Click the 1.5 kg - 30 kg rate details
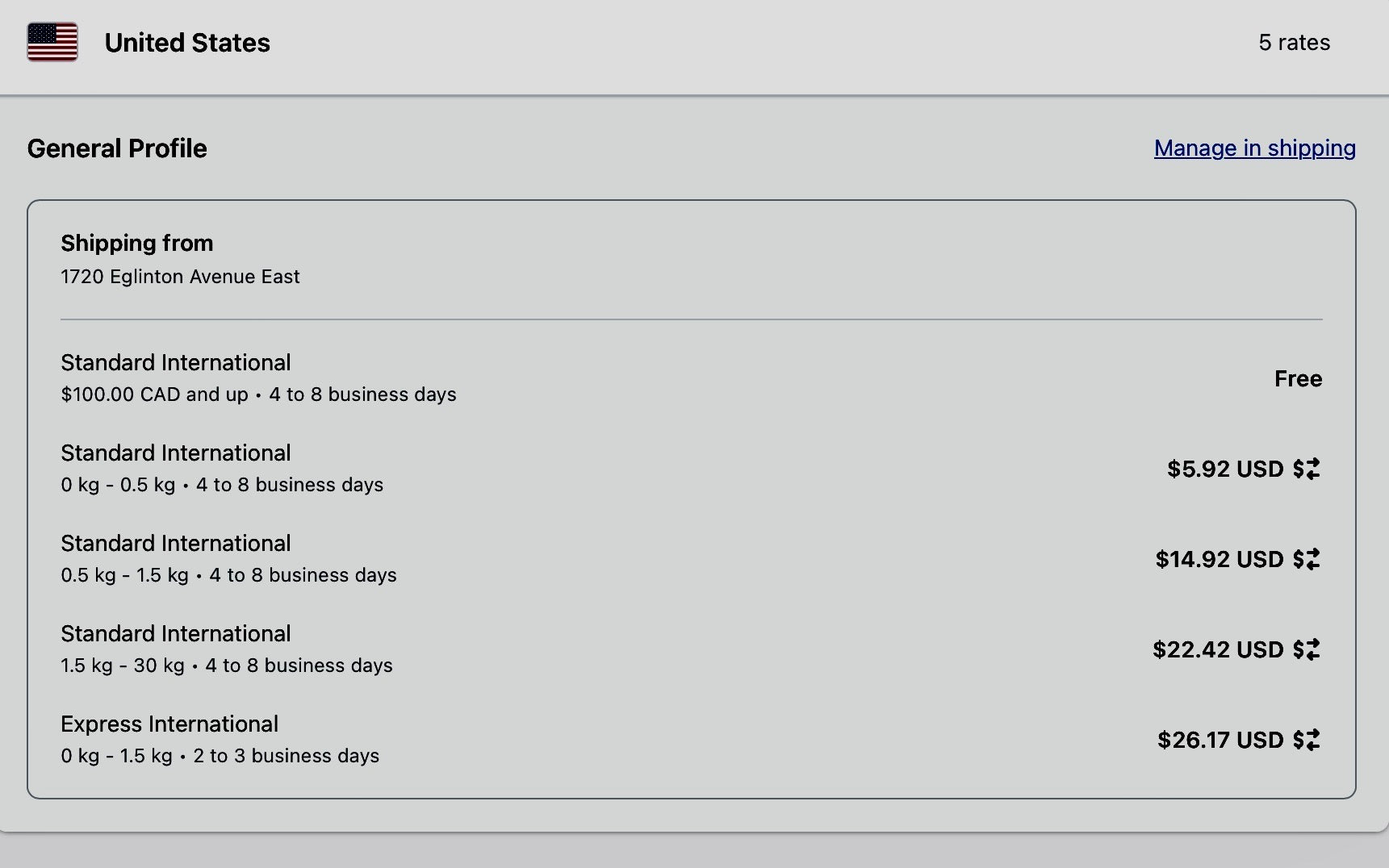Image resolution: width=1389 pixels, height=868 pixels. coord(226,666)
